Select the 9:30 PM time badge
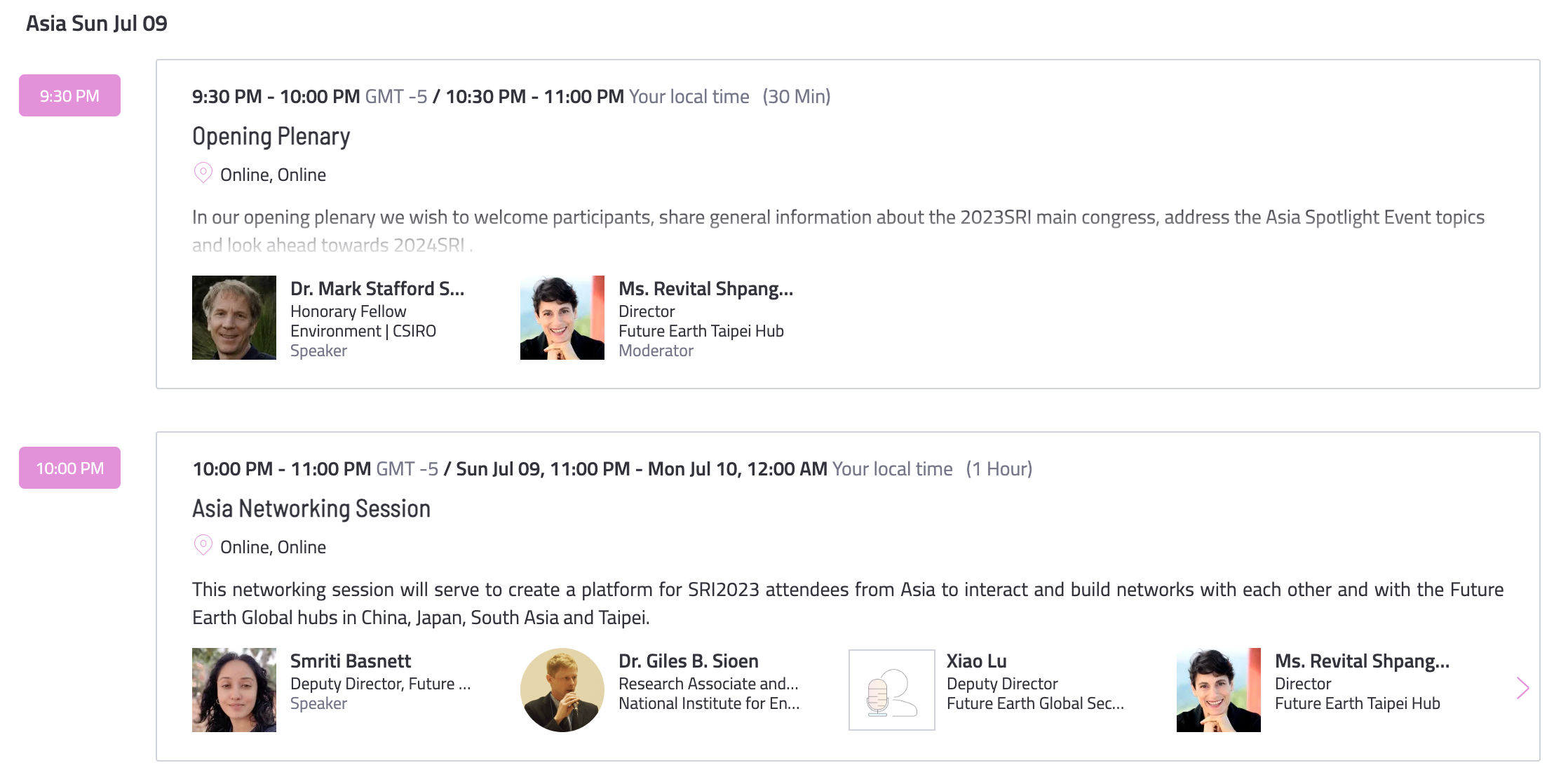This screenshot has height=784, width=1561. [x=69, y=95]
